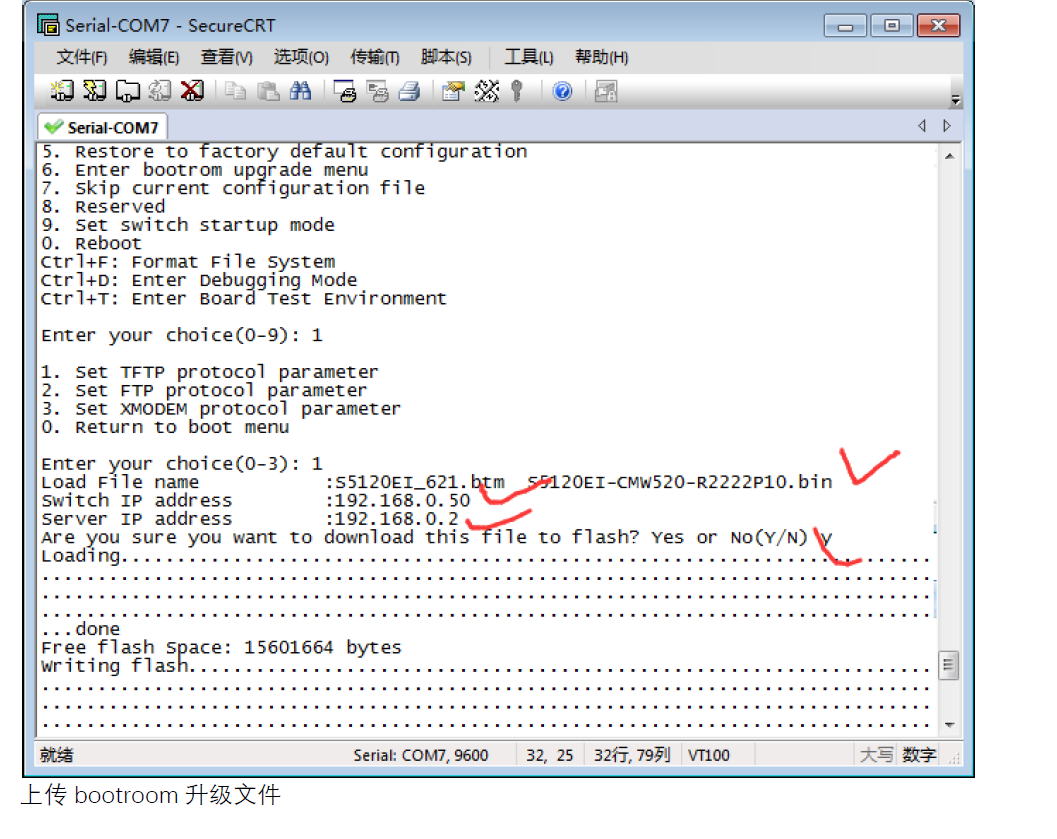Open the 工具(L) menu
The width and height of the screenshot is (1057, 839).
529,57
